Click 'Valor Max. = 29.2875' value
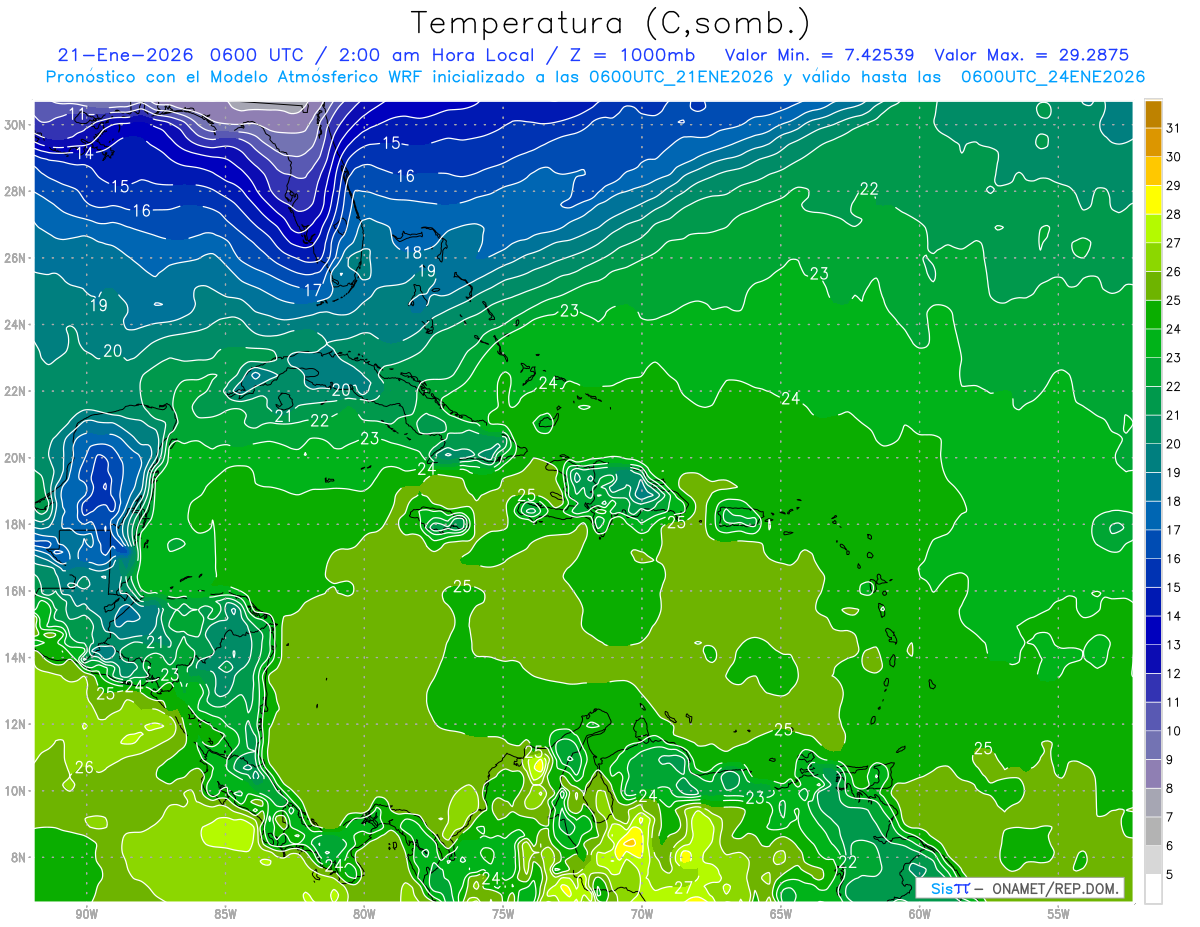The height and width of the screenshot is (927, 1200). [x=1031, y=55]
